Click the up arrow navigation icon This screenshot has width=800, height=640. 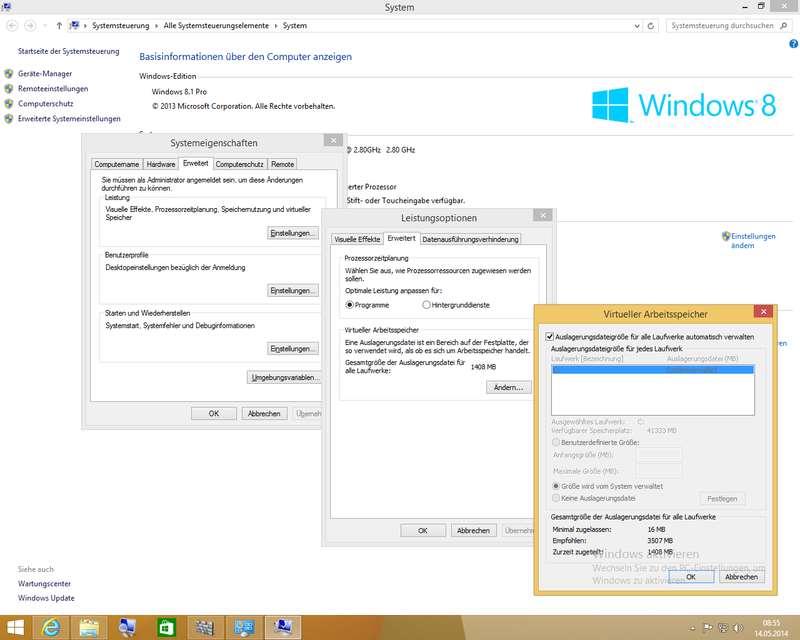(57, 25)
